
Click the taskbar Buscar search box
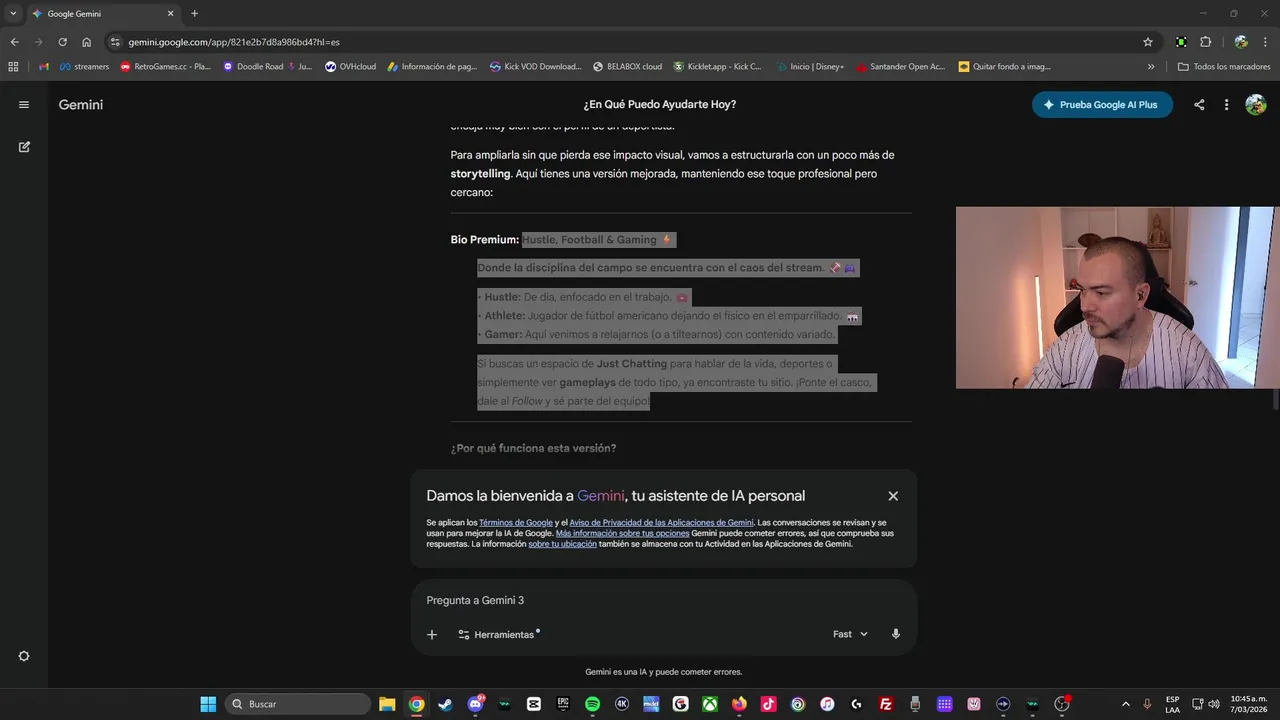(x=298, y=704)
